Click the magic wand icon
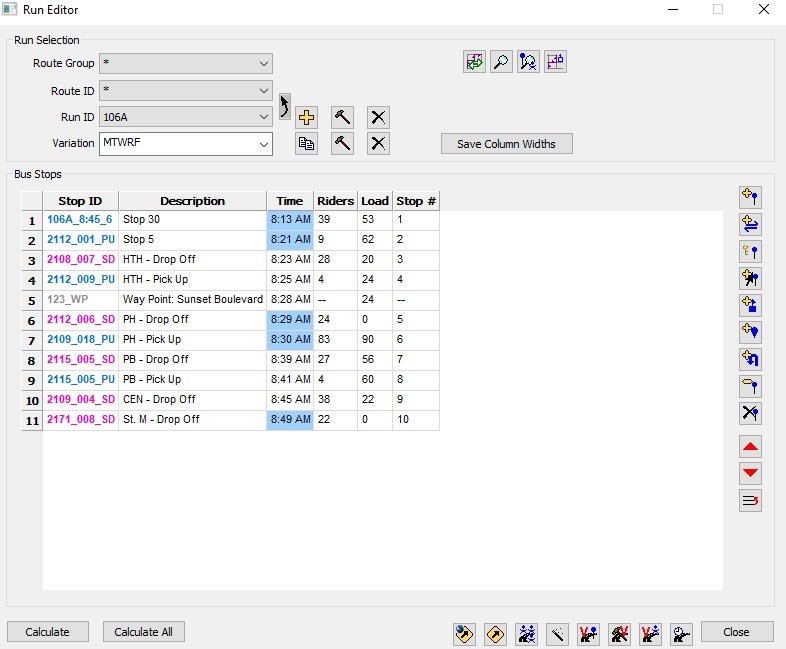The image size is (786, 649). 557,634
